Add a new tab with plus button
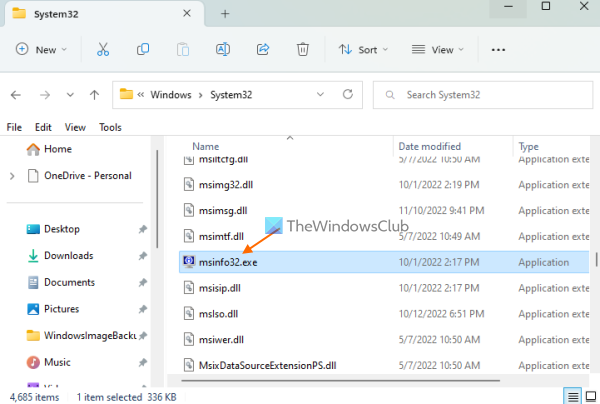 coord(225,14)
